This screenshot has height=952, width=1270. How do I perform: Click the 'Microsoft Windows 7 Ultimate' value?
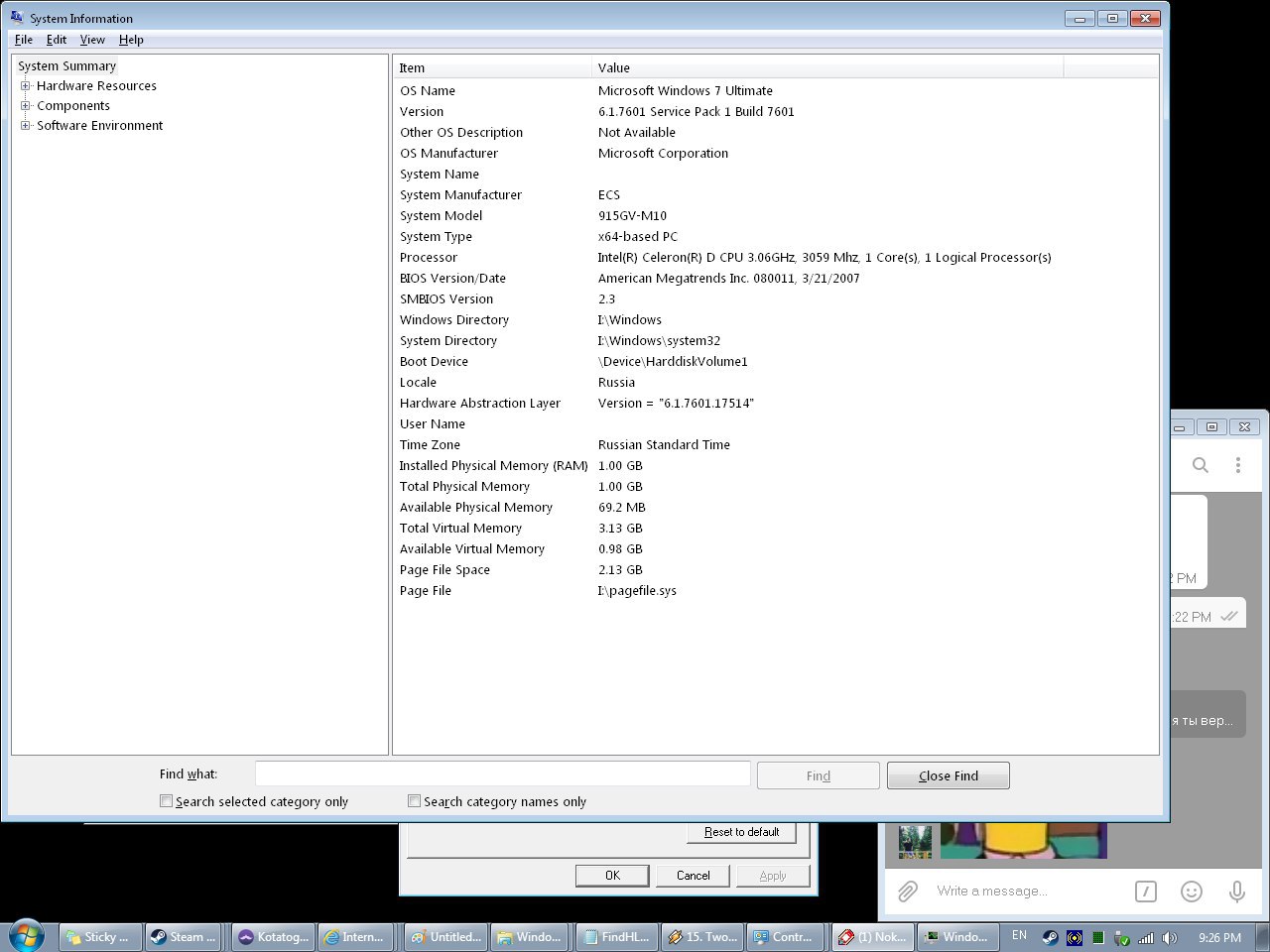click(685, 90)
